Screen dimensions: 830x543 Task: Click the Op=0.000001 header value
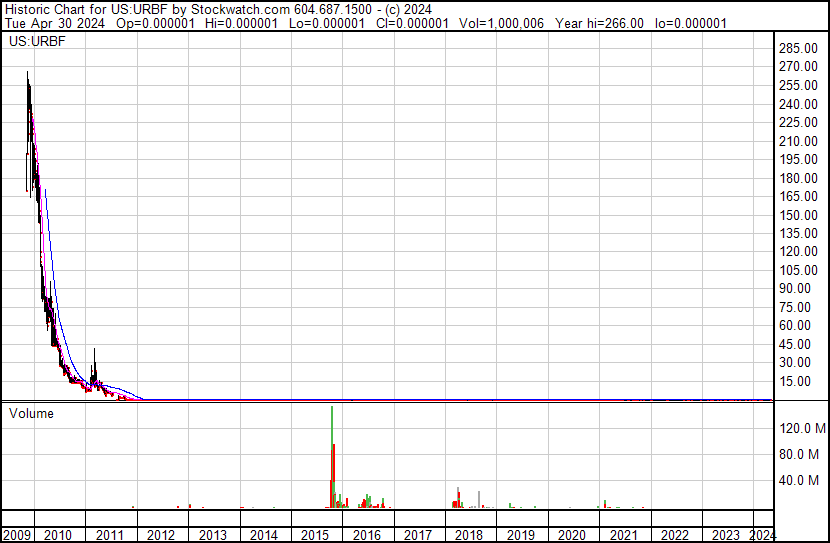[155, 23]
